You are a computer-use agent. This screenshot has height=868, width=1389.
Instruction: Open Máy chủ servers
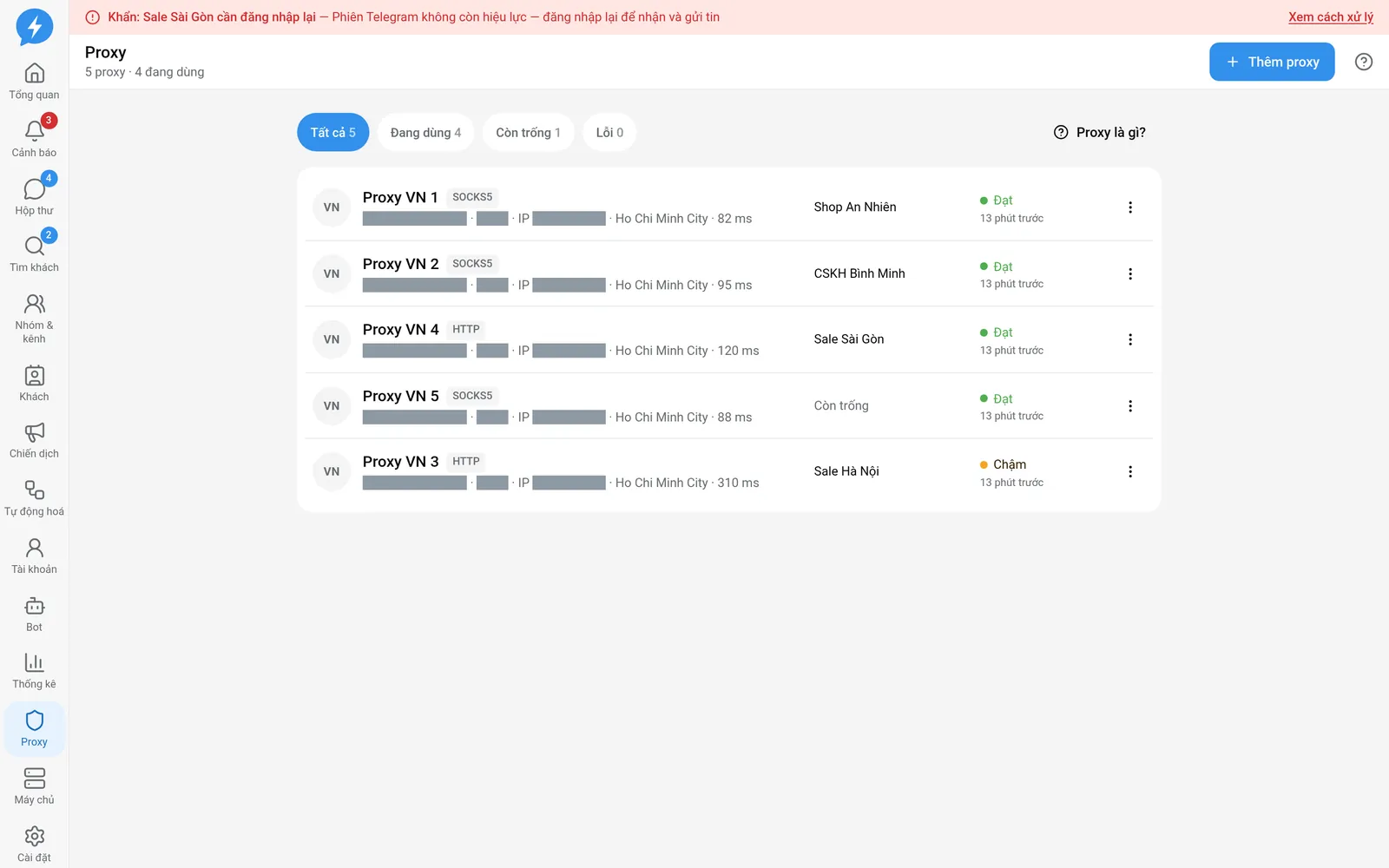tap(34, 787)
